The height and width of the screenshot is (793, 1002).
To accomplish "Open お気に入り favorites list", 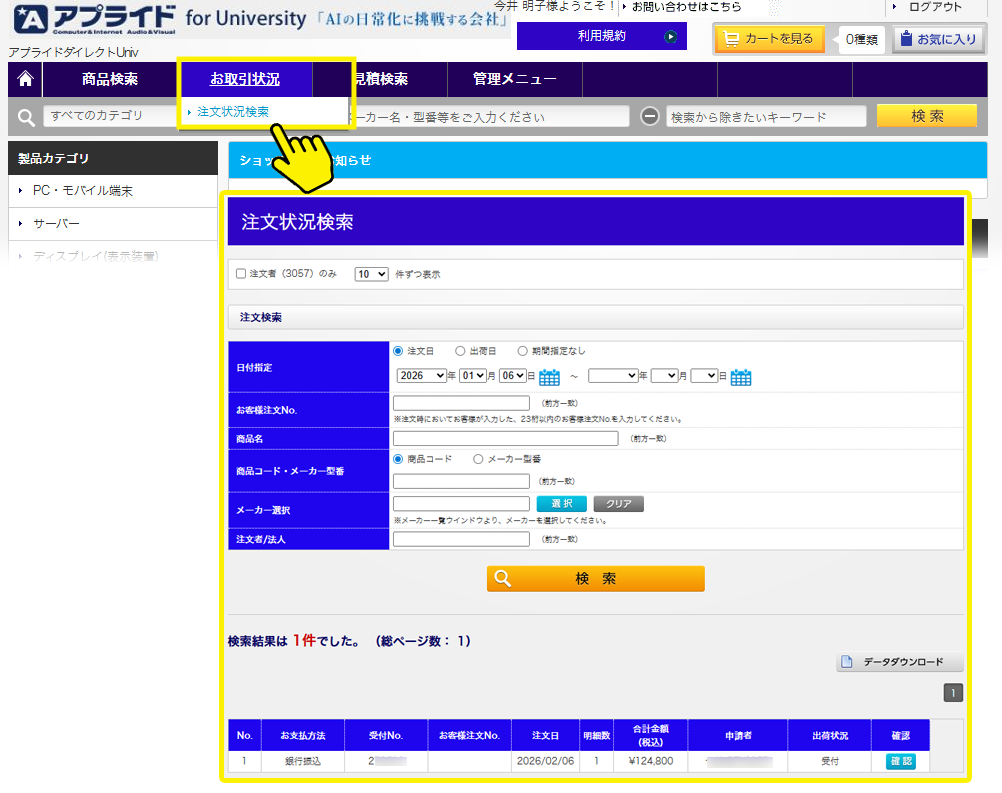I will coord(937,39).
